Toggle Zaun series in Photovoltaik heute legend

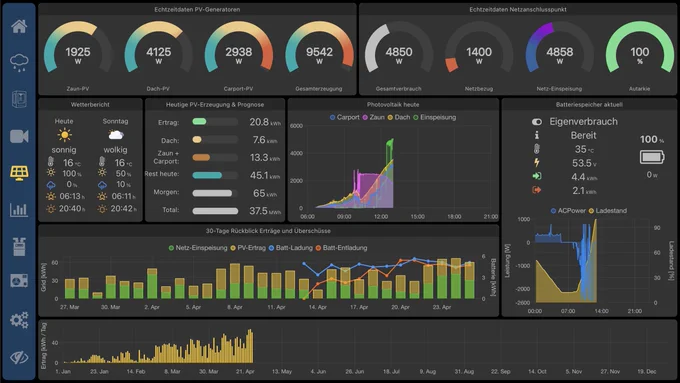coord(374,117)
